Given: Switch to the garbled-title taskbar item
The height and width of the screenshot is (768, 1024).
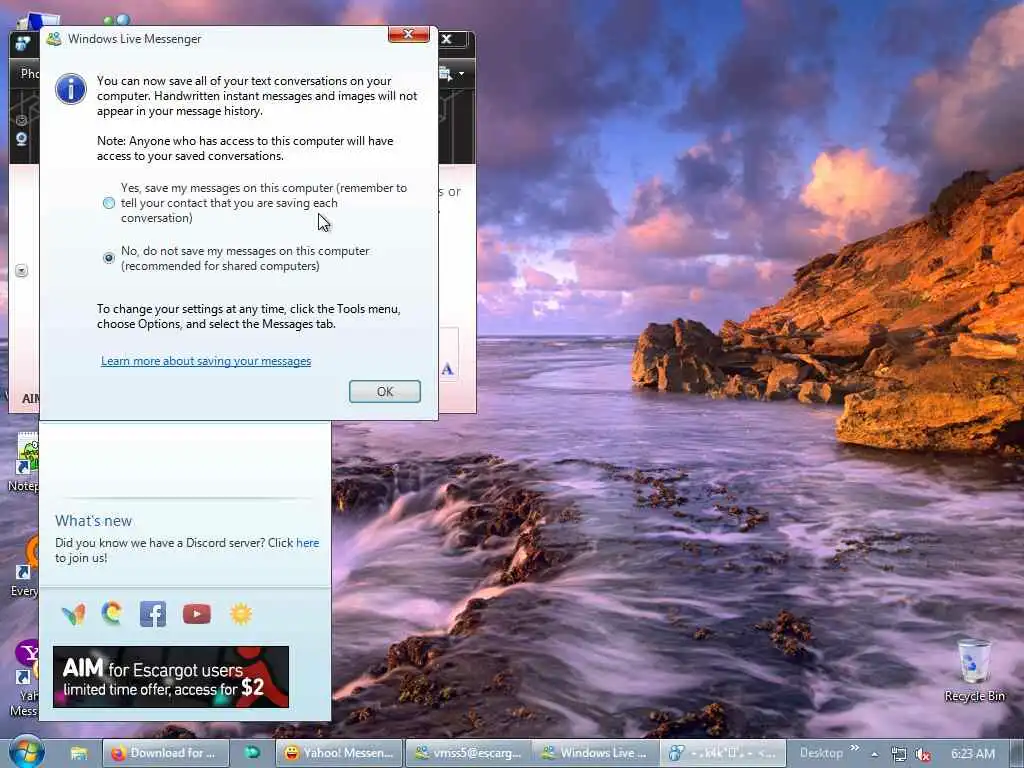Looking at the screenshot, I should [723, 753].
